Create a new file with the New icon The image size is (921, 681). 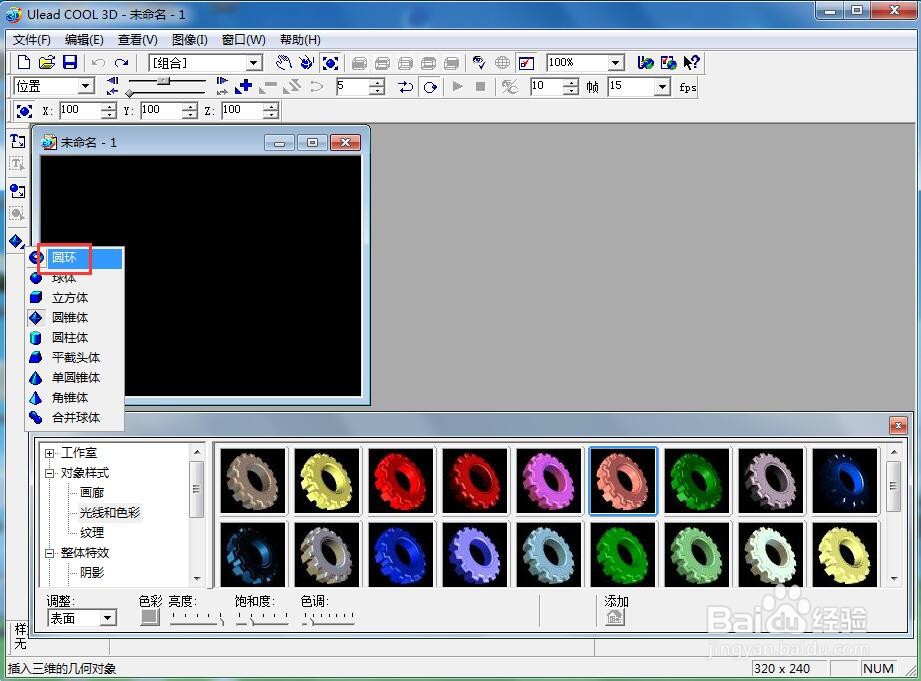(23, 62)
